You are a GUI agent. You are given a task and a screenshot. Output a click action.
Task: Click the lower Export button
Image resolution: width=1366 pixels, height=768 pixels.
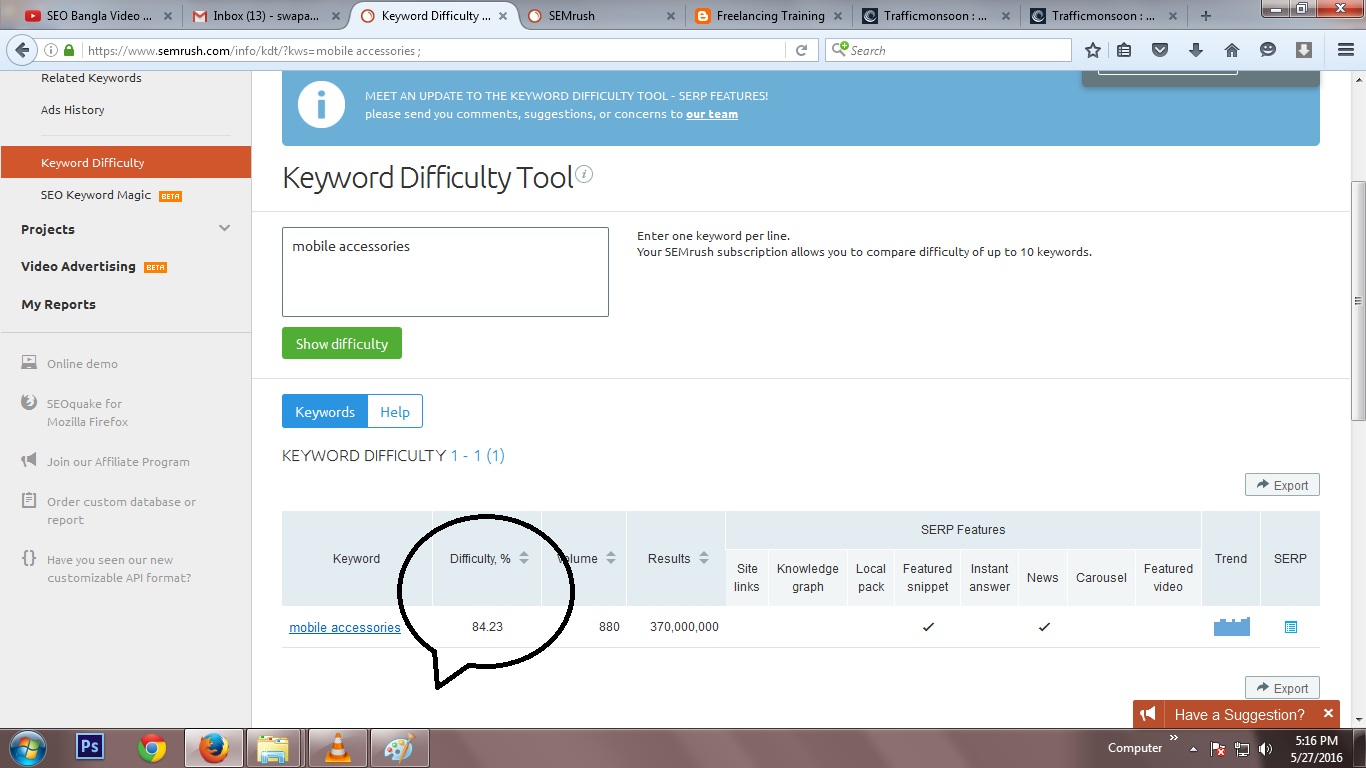point(1282,687)
